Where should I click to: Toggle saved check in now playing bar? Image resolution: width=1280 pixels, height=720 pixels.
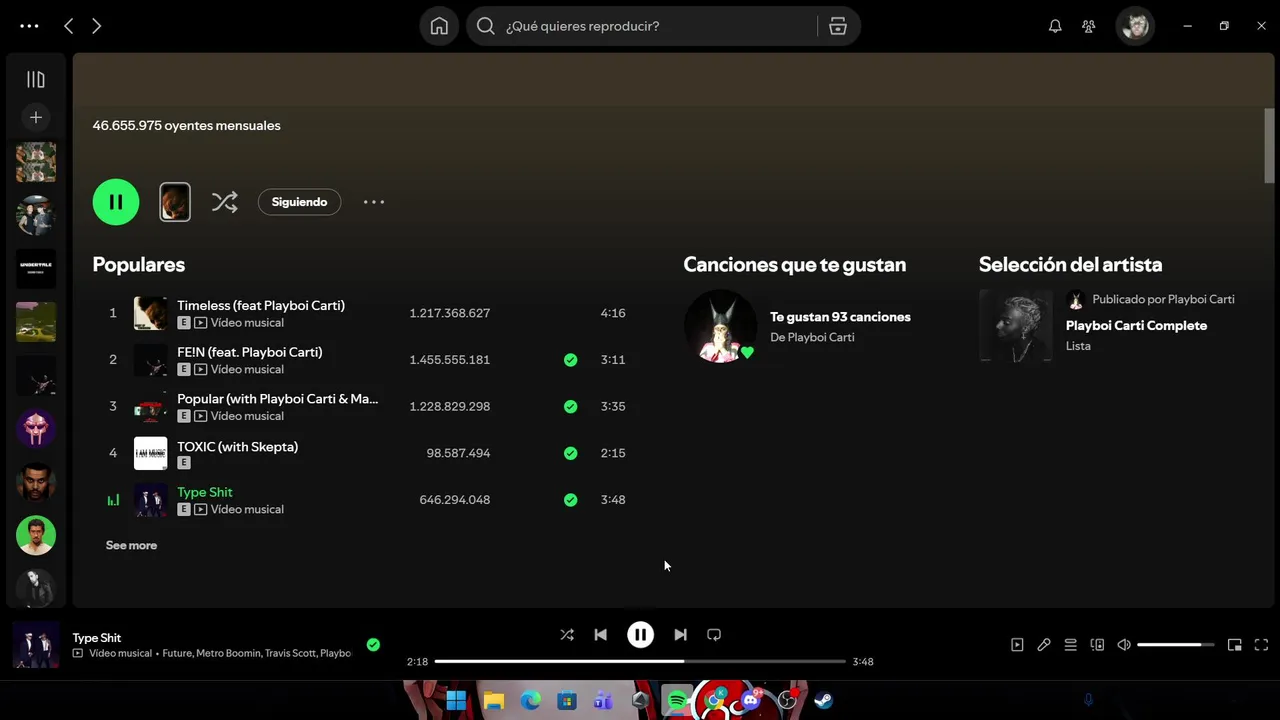click(x=373, y=645)
